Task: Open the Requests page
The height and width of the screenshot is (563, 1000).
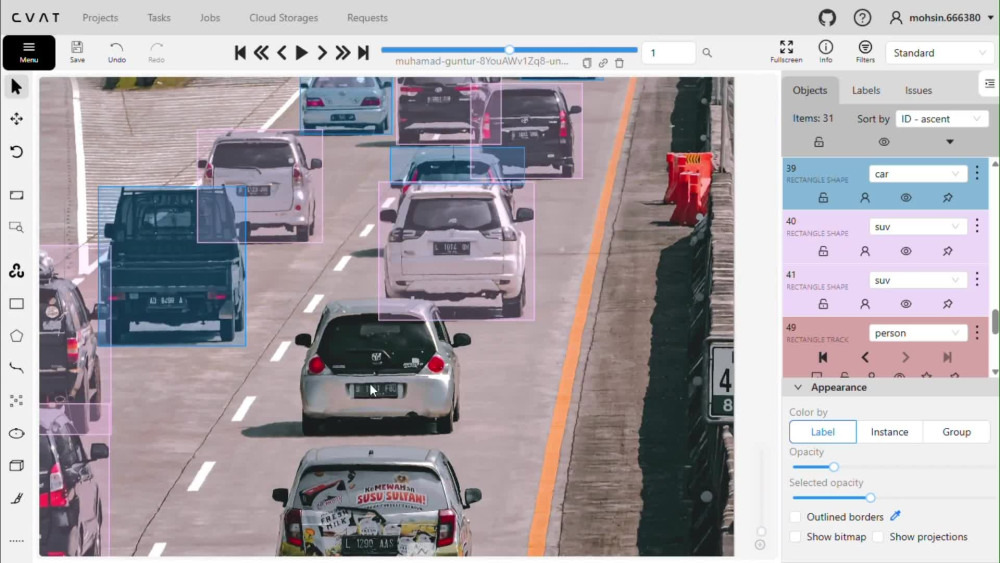Action: (367, 18)
